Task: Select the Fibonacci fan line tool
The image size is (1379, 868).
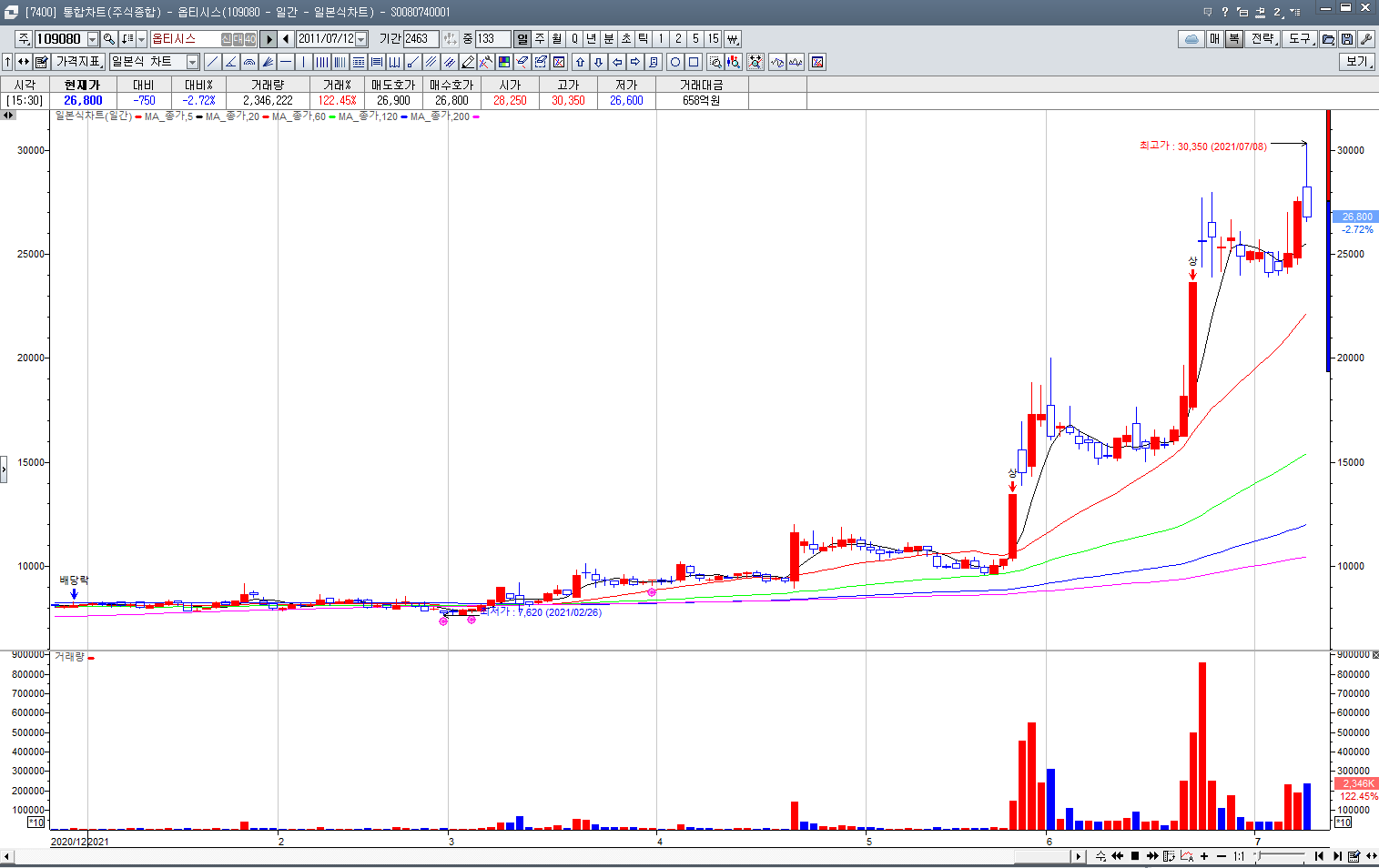Action: (268, 62)
